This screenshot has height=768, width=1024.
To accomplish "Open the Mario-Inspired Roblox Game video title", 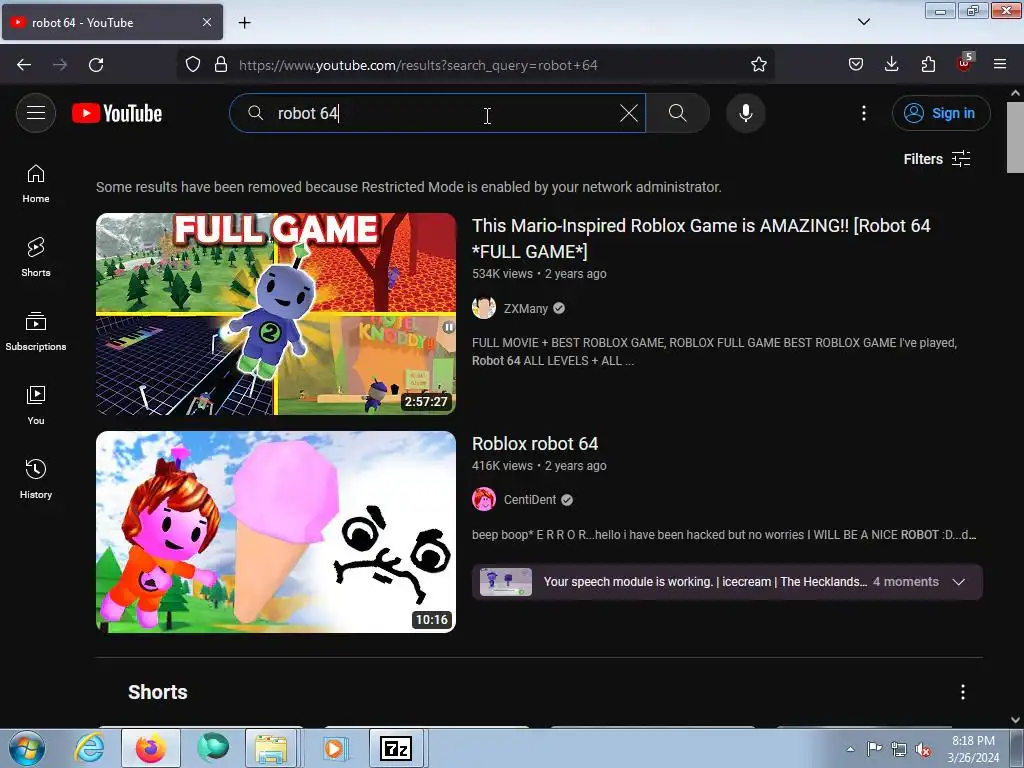I will pyautogui.click(x=701, y=238).
